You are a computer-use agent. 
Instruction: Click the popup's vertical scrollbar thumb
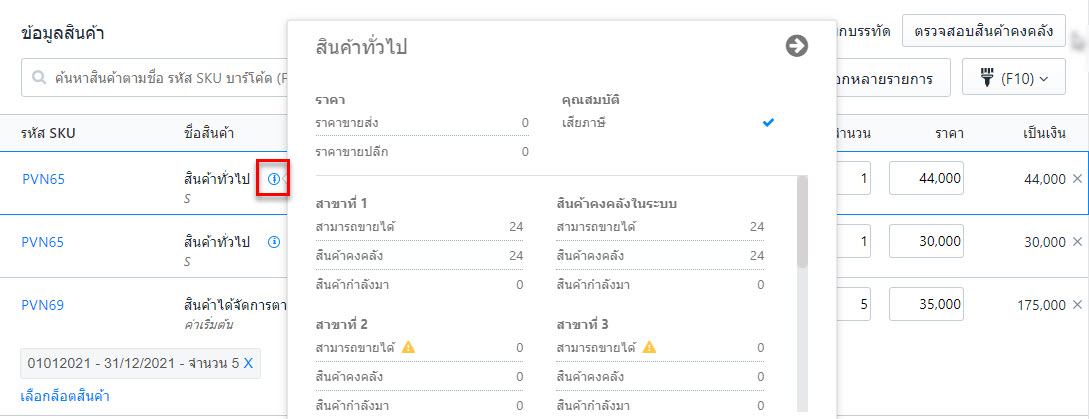point(802,222)
